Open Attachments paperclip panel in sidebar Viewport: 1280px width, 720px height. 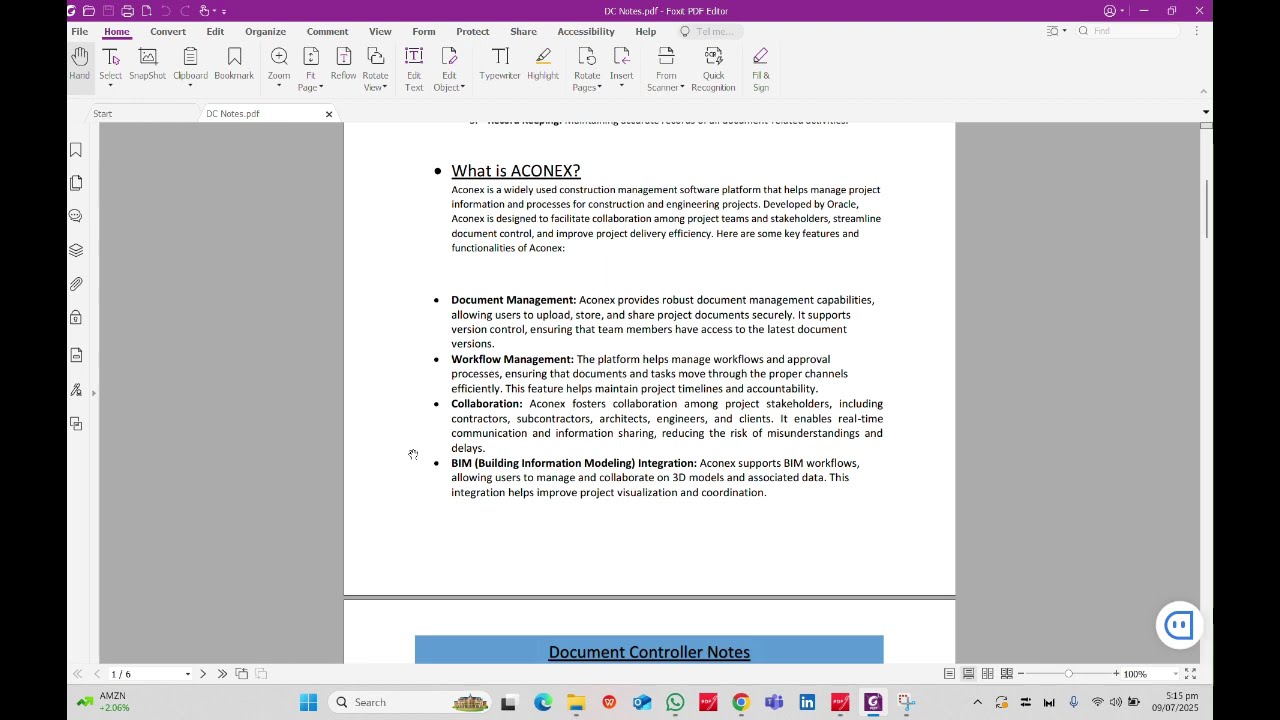click(76, 284)
